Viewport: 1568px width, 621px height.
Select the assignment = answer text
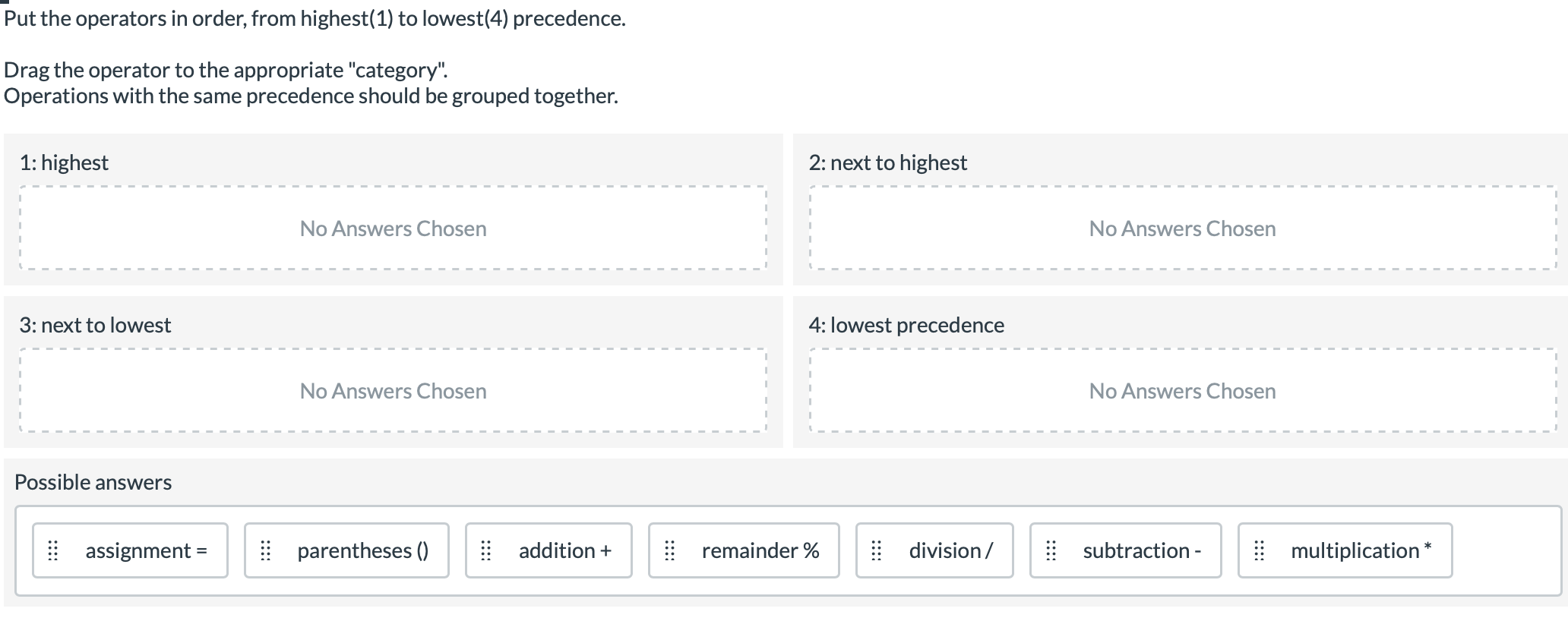point(146,550)
